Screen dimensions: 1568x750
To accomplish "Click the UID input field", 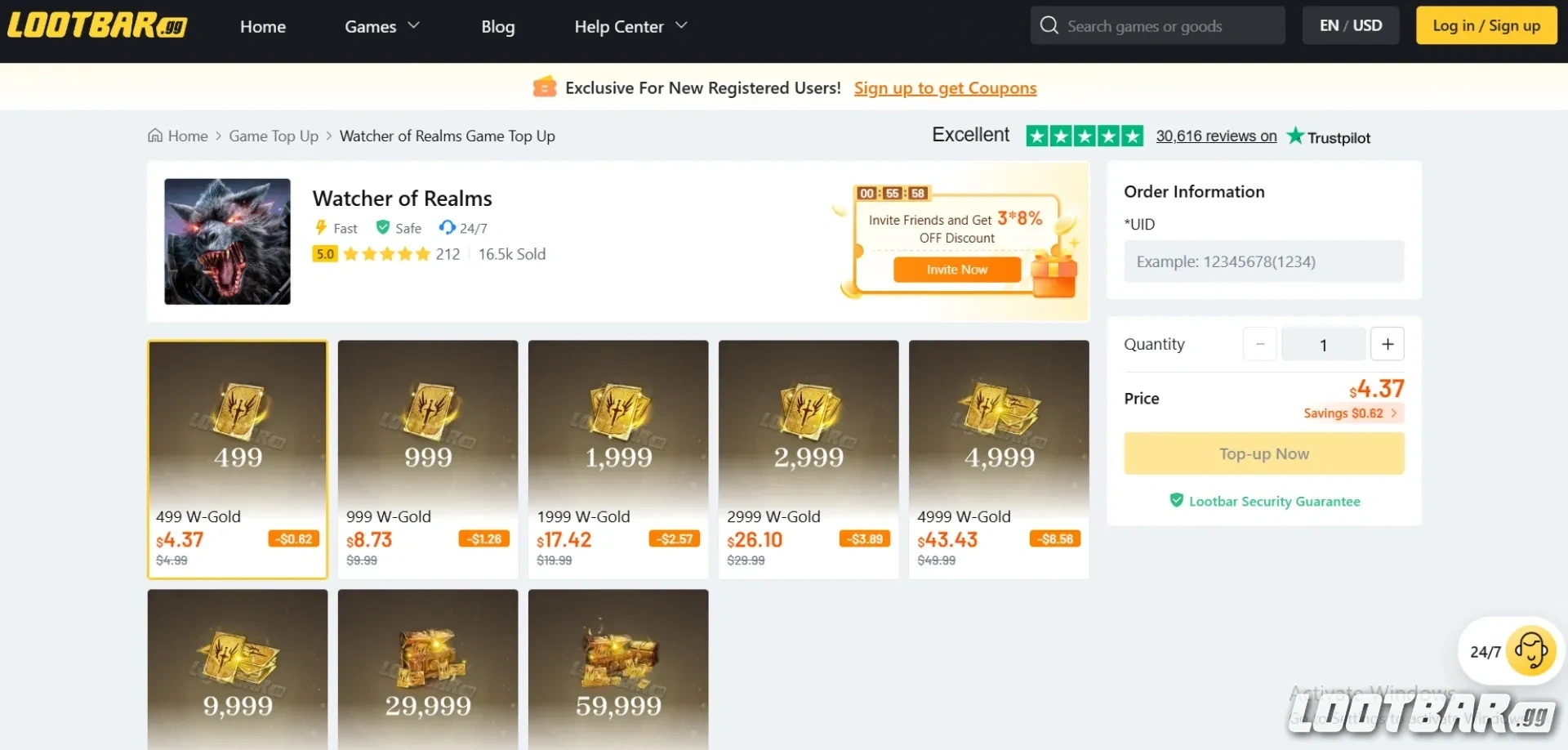I will coord(1263,261).
